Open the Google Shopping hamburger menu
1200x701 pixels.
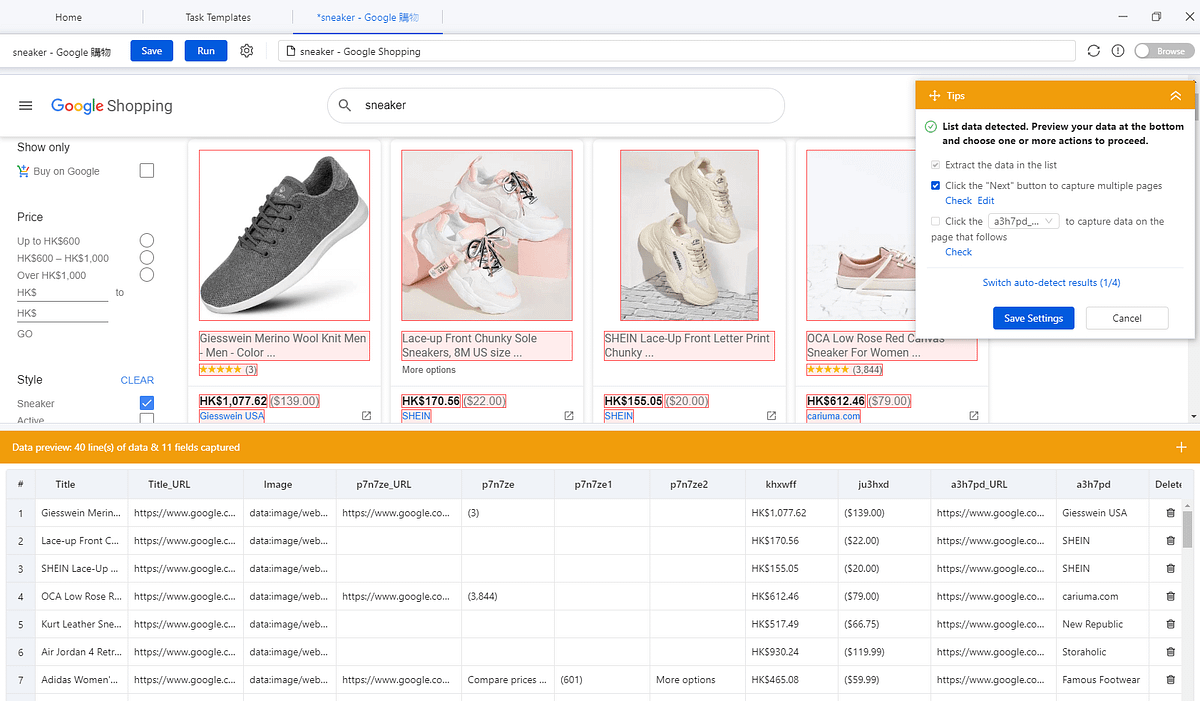(26, 106)
